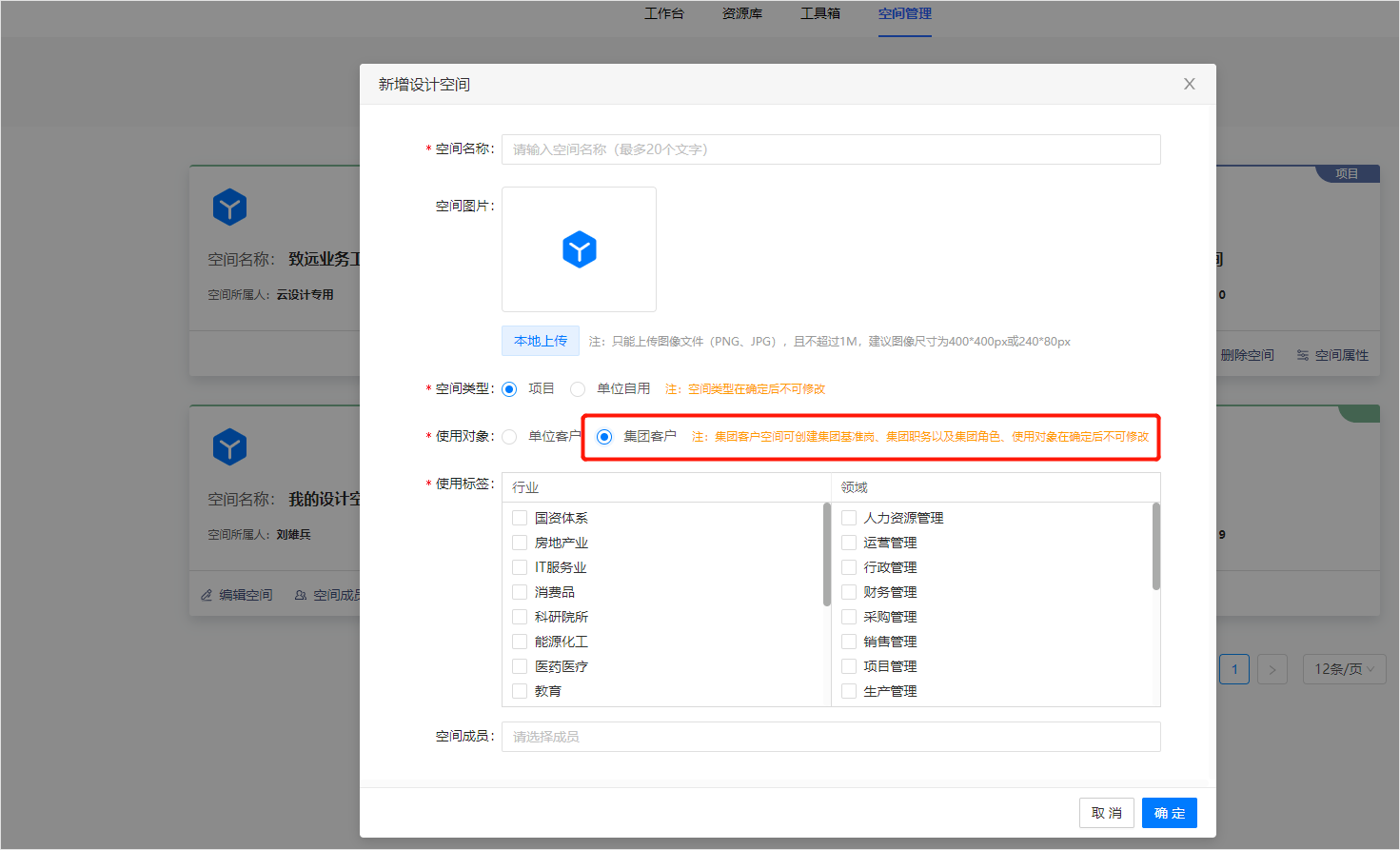1400x850 pixels.
Task: Click the 编辑空间 pencil icon
Action: coord(207,595)
